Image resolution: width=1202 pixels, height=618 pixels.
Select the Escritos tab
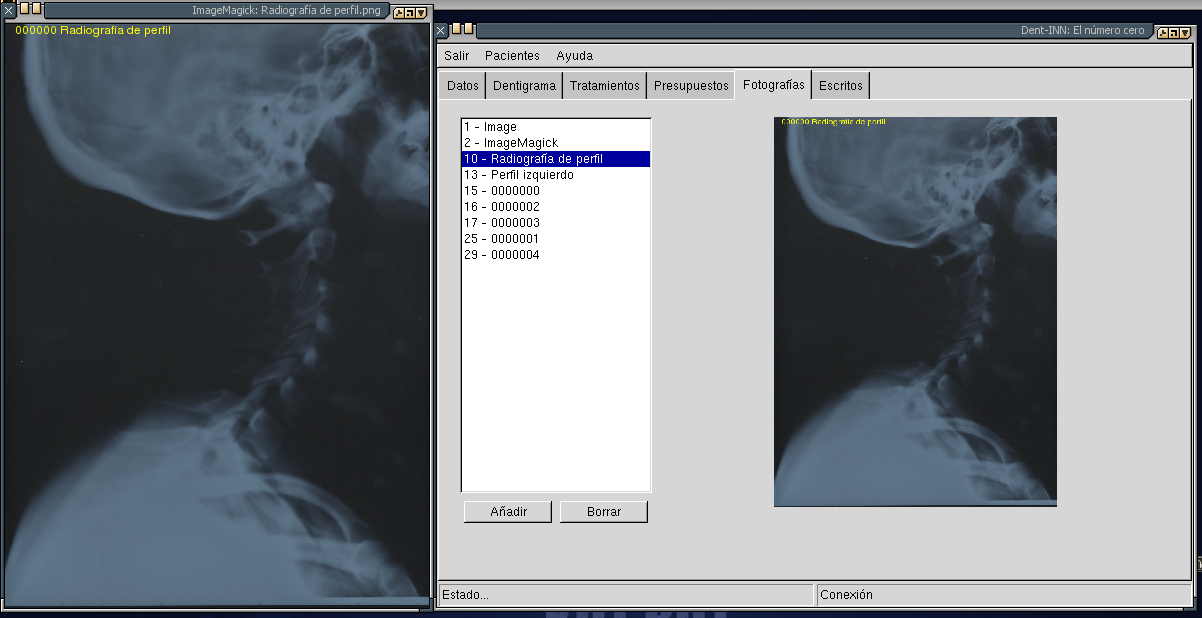(840, 86)
